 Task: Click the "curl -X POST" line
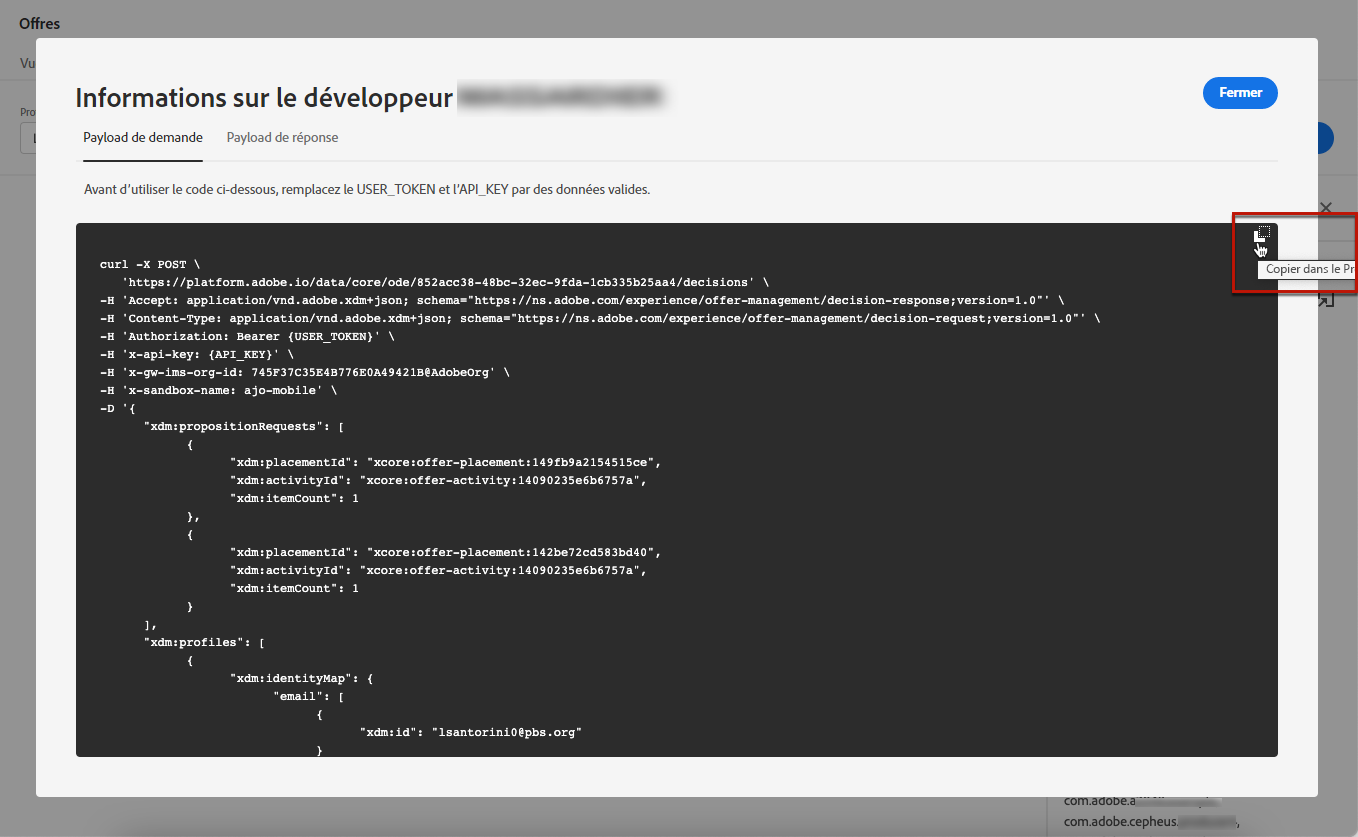(x=150, y=265)
